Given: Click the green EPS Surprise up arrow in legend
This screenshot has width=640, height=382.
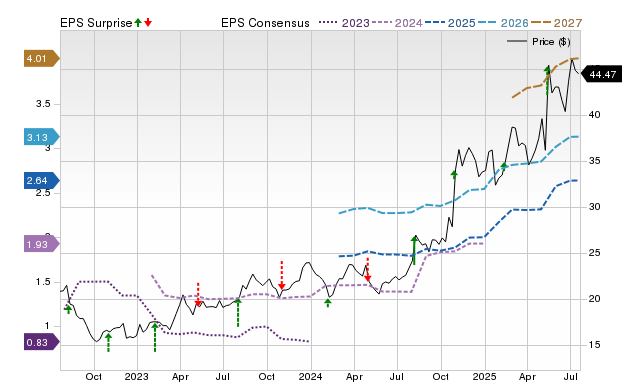Looking at the screenshot, I should [x=138, y=22].
